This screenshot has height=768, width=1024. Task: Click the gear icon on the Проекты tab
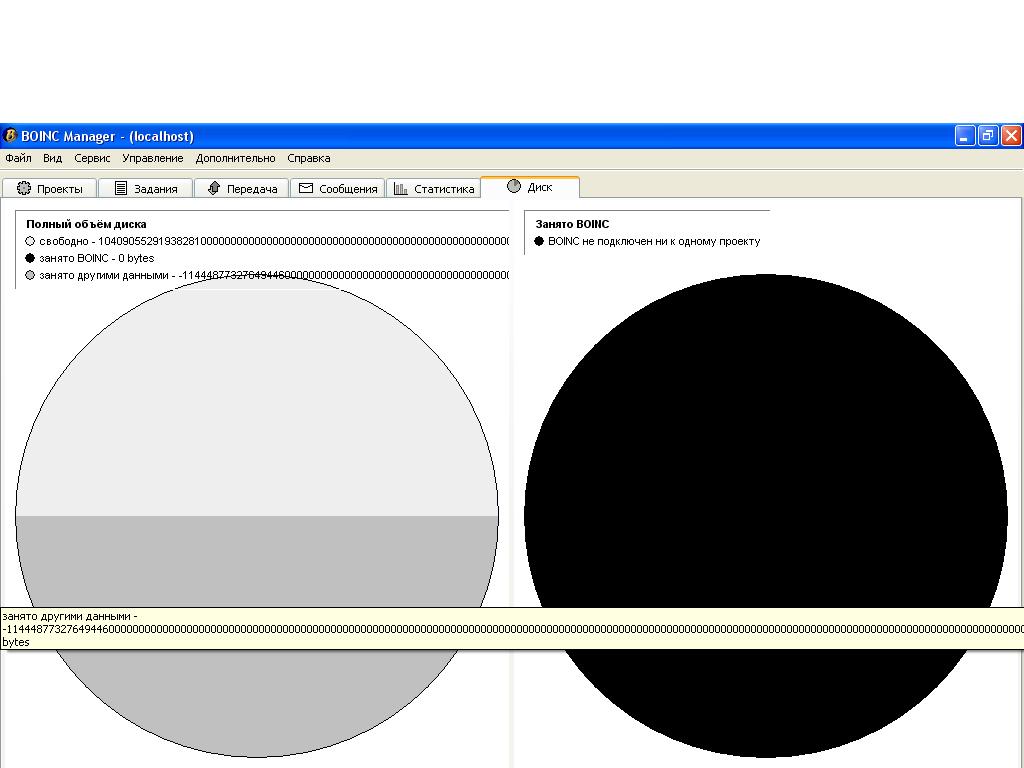[24, 188]
